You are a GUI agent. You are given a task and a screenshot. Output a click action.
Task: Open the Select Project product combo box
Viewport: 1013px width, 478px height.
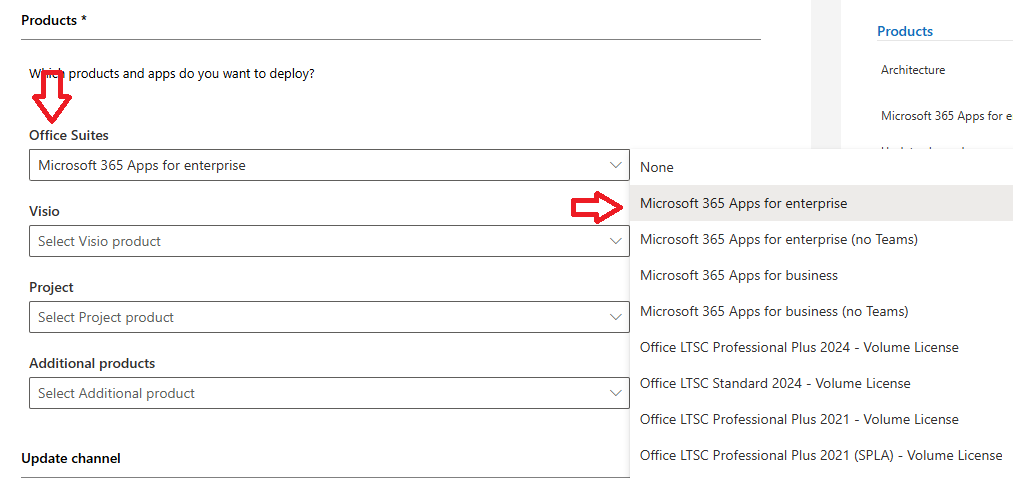click(x=320, y=317)
